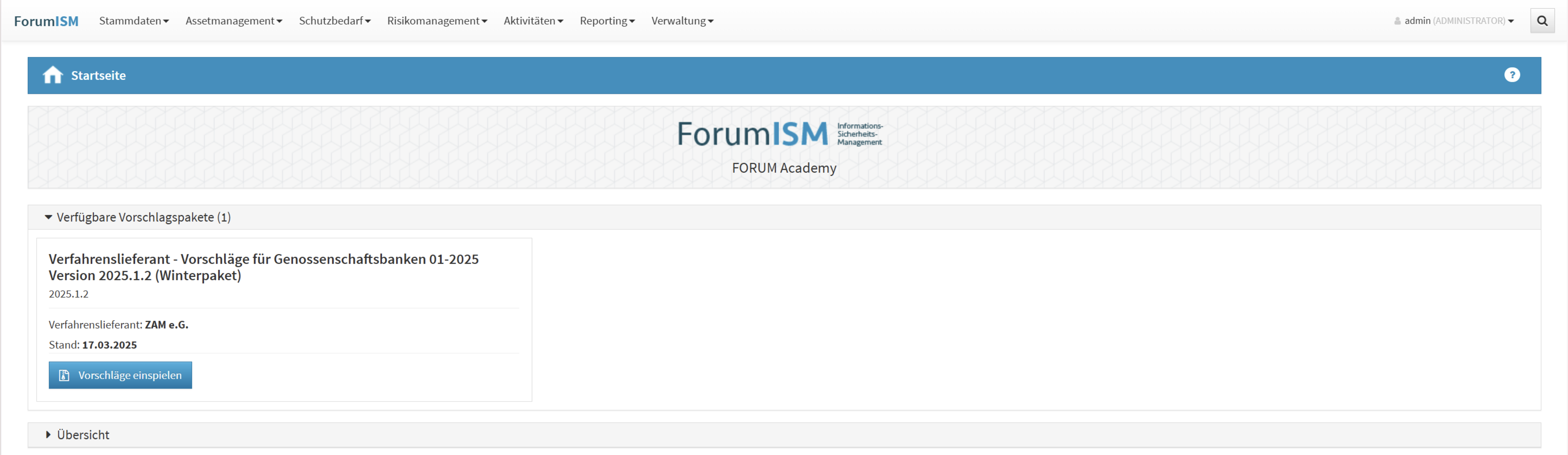Collapse the Verfügbare Vorschlagspakete section

click(49, 217)
